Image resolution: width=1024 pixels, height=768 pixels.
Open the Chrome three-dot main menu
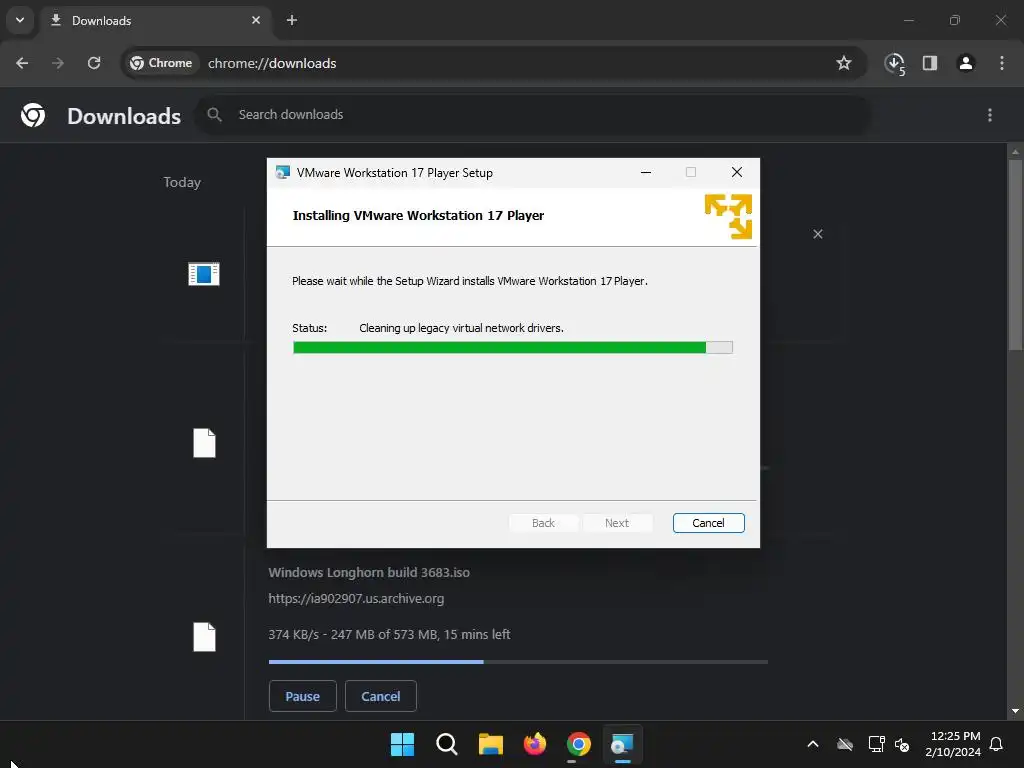[x=1002, y=63]
